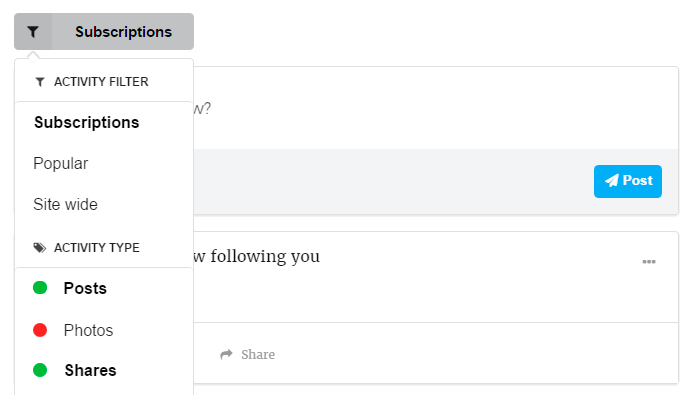Click the Photos activity type label
This screenshot has height=395, width=693.
(88, 330)
